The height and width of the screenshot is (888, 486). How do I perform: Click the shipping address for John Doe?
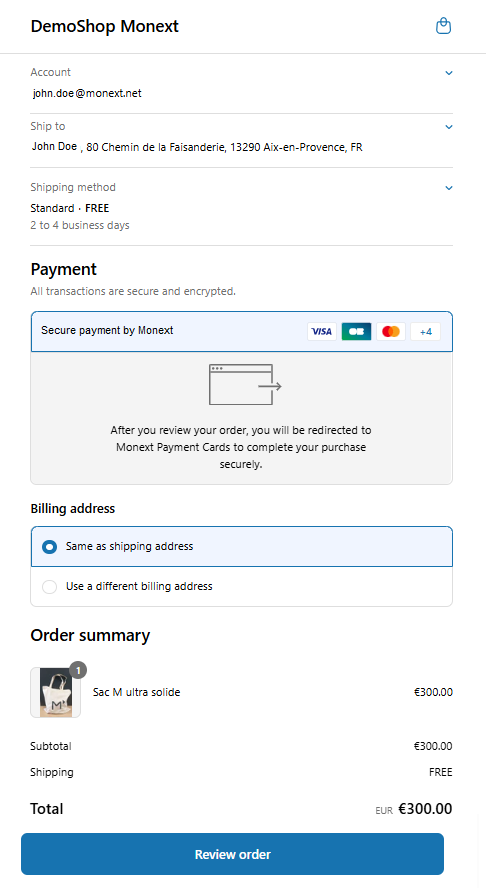click(x=197, y=147)
